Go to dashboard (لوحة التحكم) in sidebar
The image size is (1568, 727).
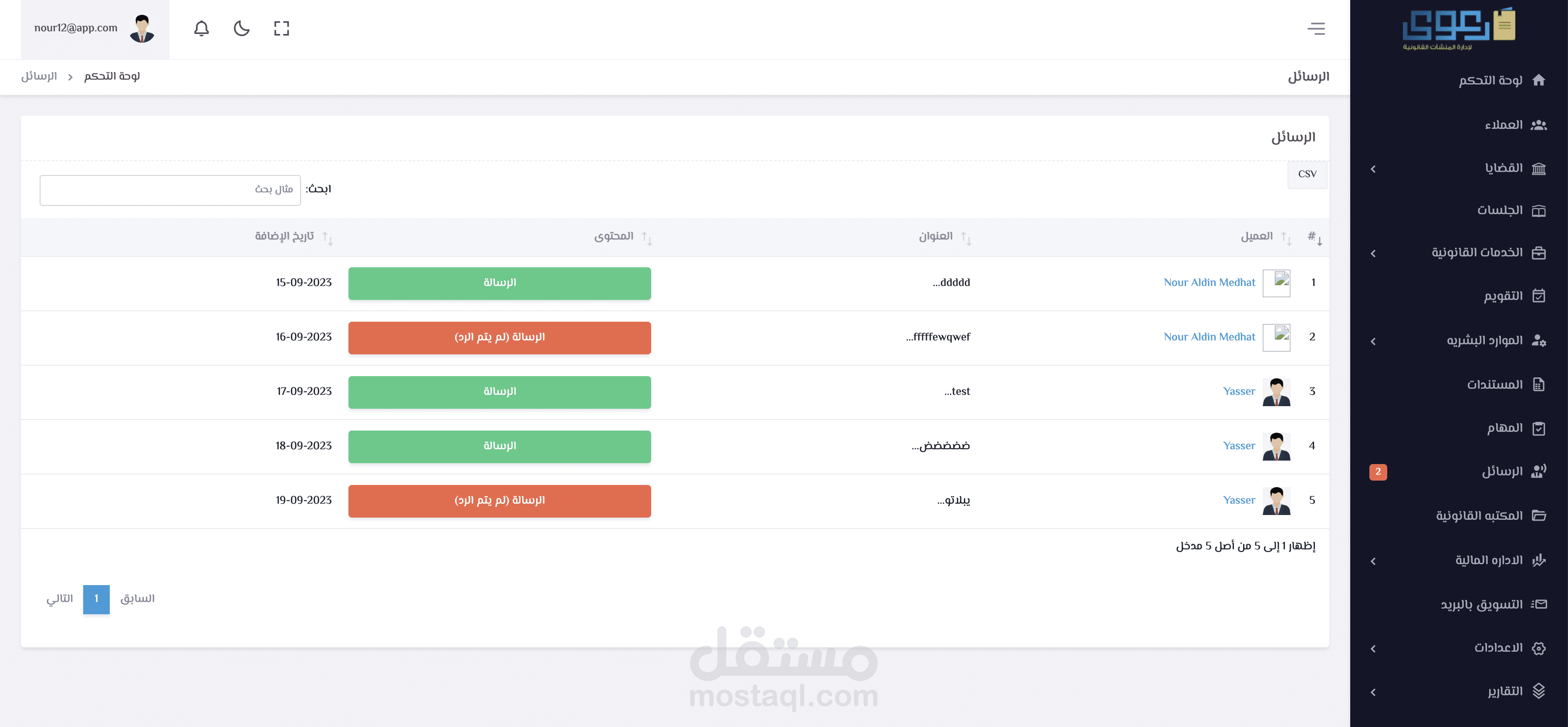coord(1490,80)
